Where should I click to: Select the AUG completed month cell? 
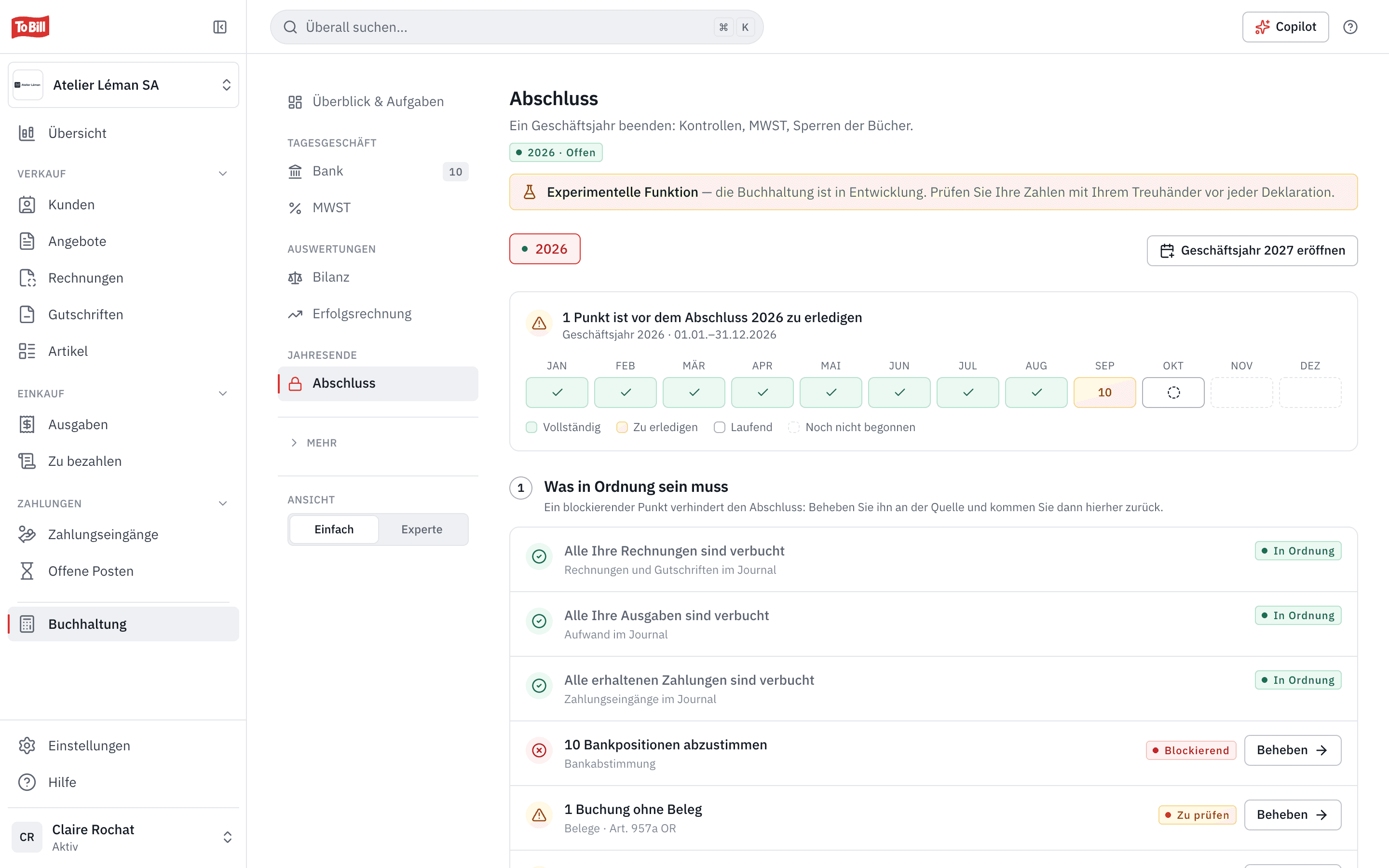coord(1036,393)
